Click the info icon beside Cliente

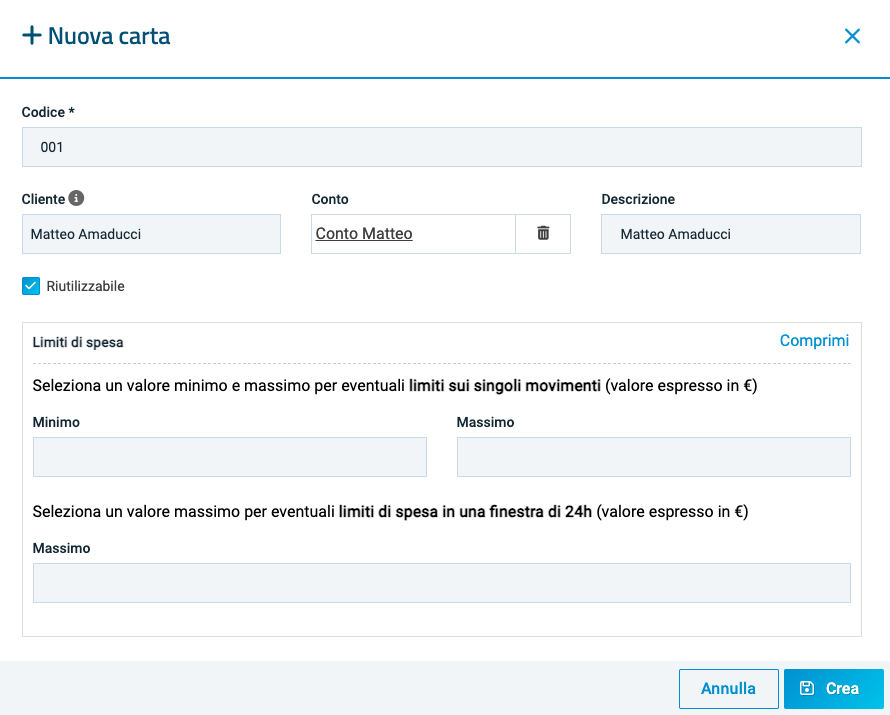(x=76, y=199)
